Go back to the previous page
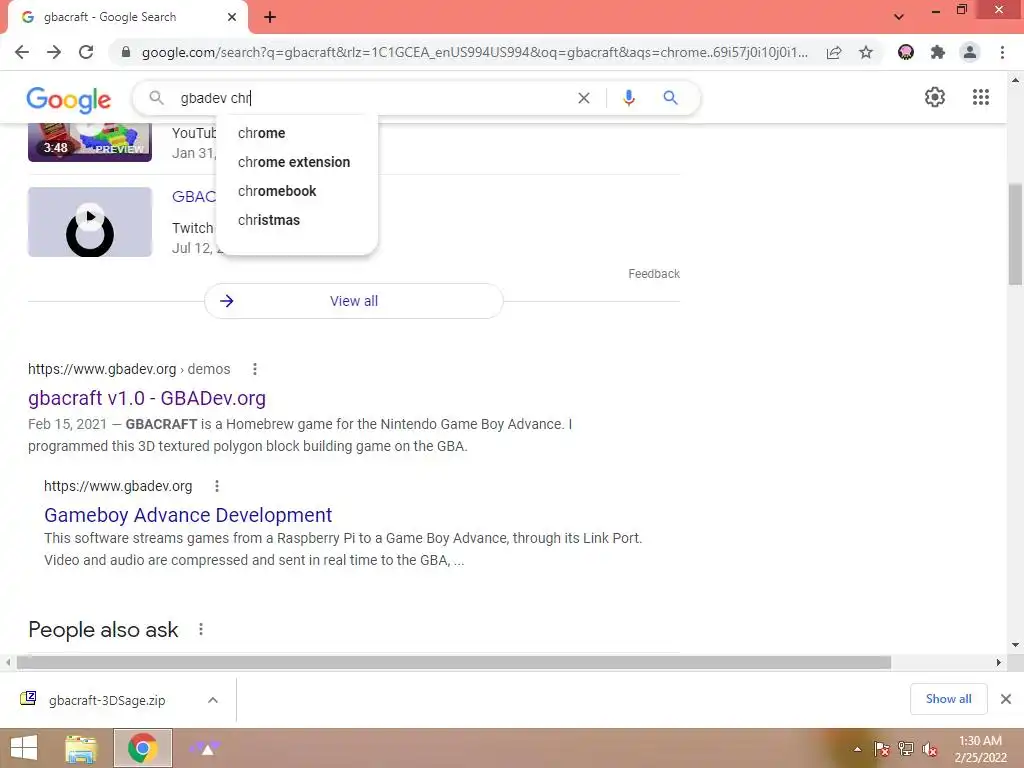1024x768 pixels. 22,52
